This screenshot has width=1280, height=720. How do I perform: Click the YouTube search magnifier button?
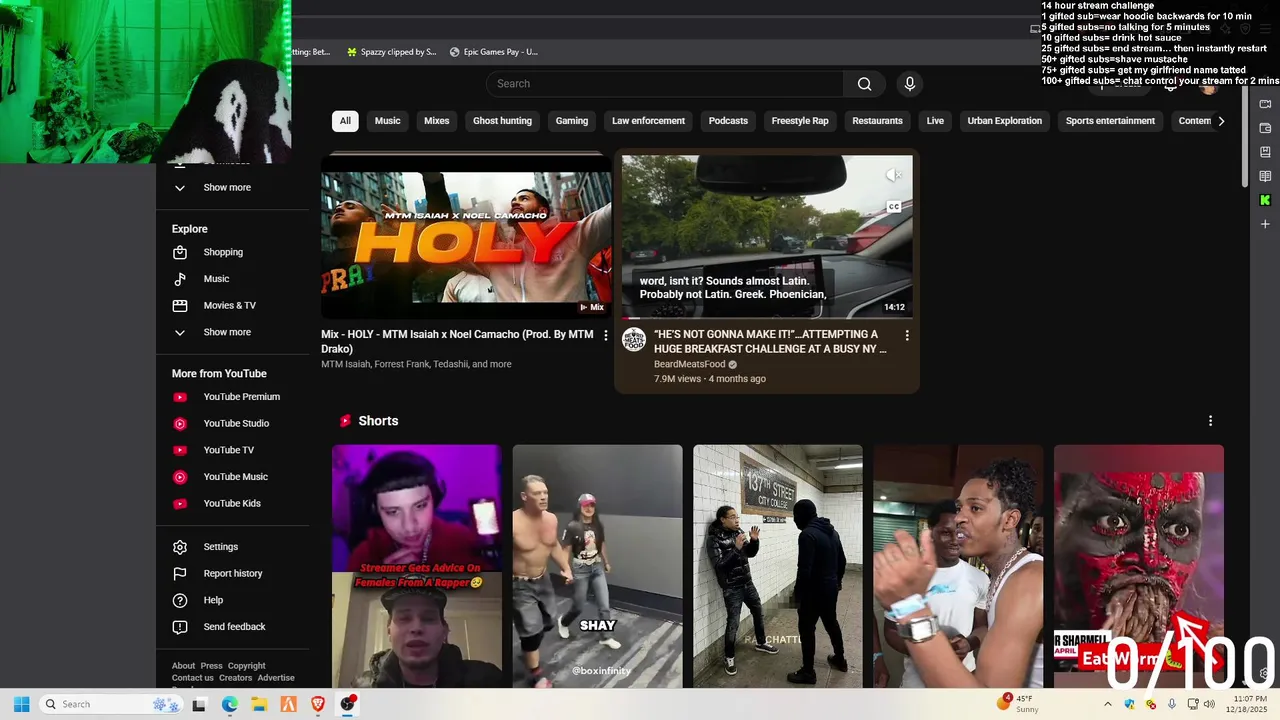pyautogui.click(x=864, y=84)
